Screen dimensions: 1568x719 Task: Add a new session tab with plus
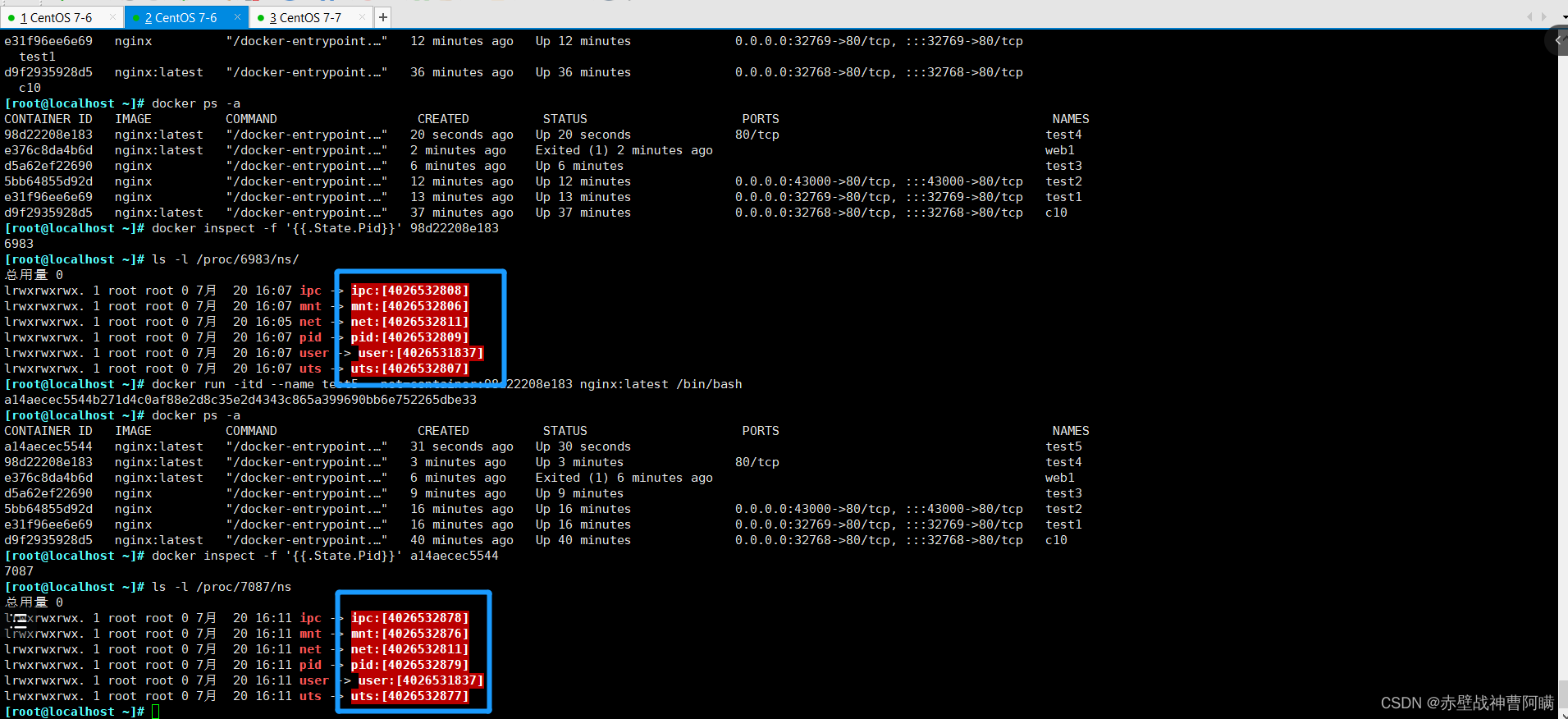[x=383, y=17]
